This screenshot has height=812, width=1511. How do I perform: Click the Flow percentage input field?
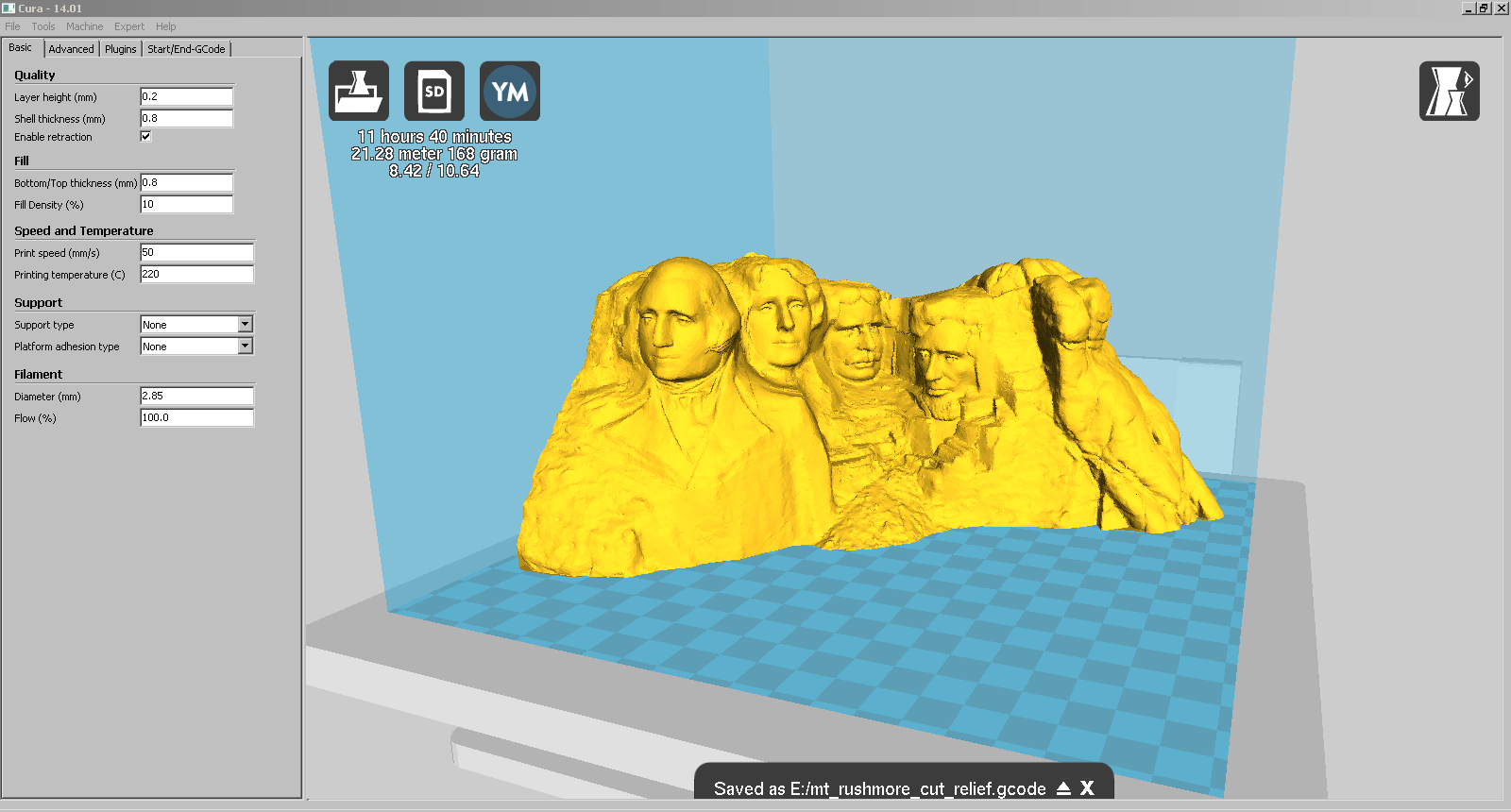197,417
